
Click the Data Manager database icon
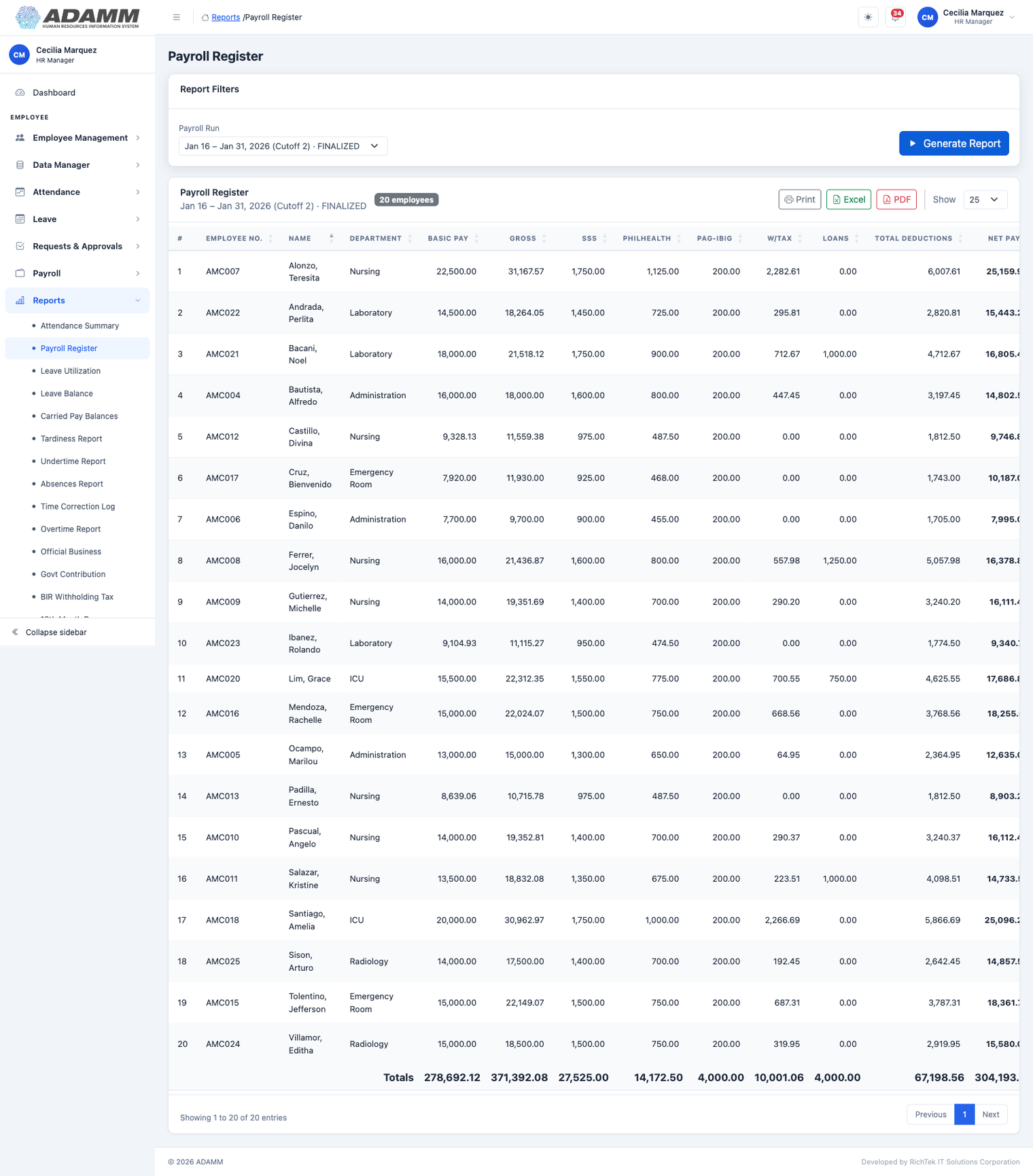coord(20,165)
